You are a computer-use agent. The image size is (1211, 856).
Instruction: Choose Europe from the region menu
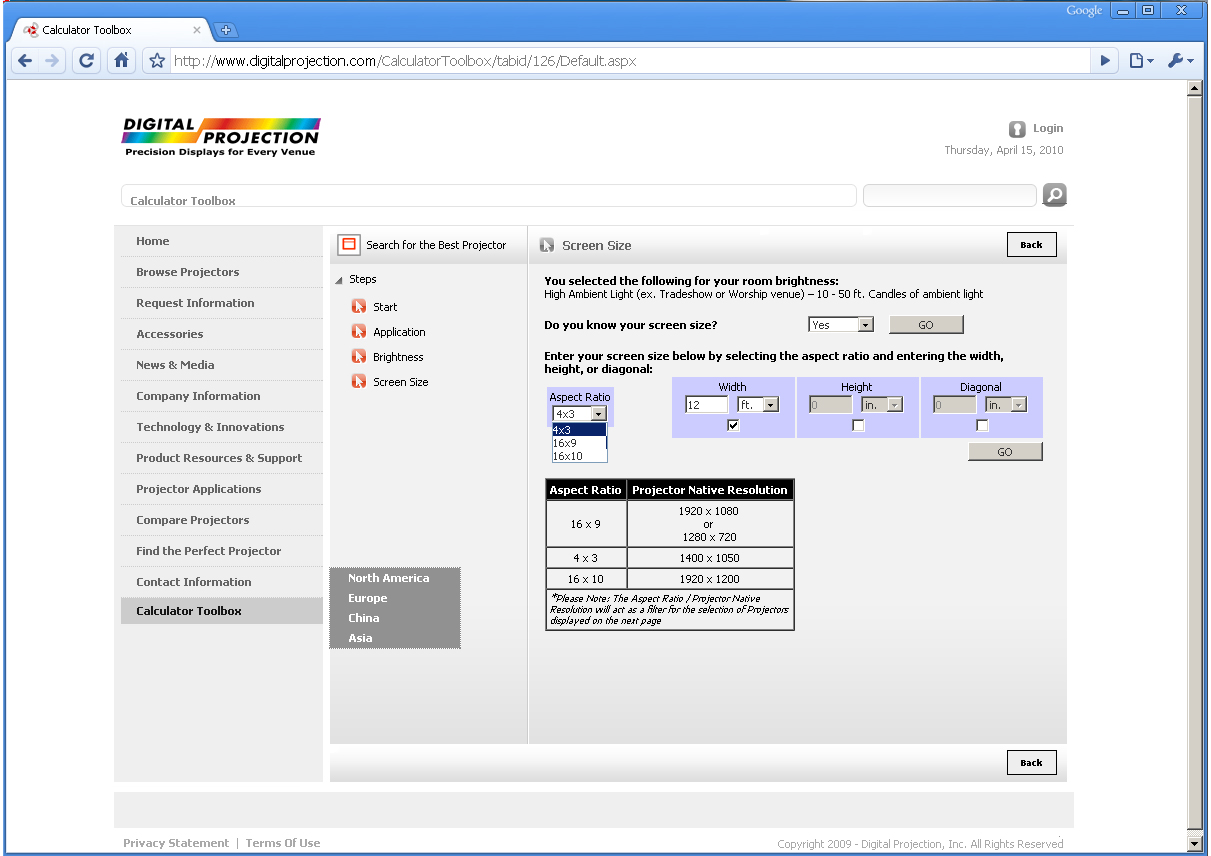[367, 597]
